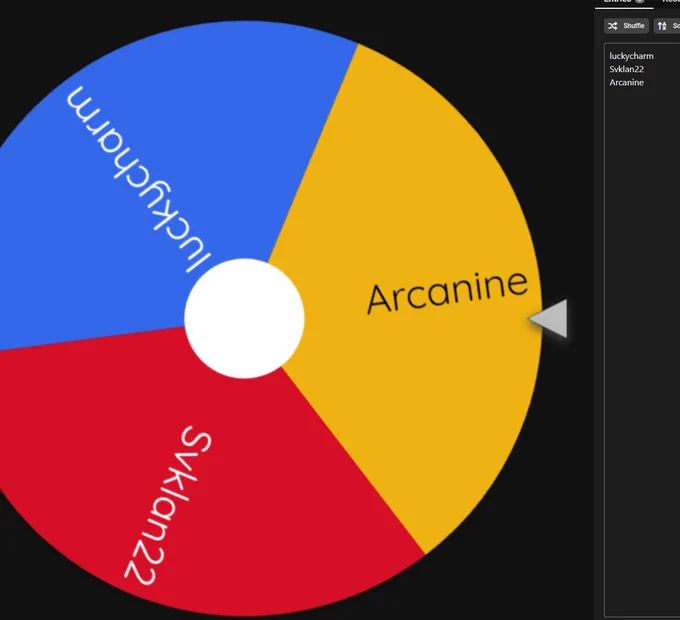
Task: Click the white center hub of the wheel
Action: point(244,318)
